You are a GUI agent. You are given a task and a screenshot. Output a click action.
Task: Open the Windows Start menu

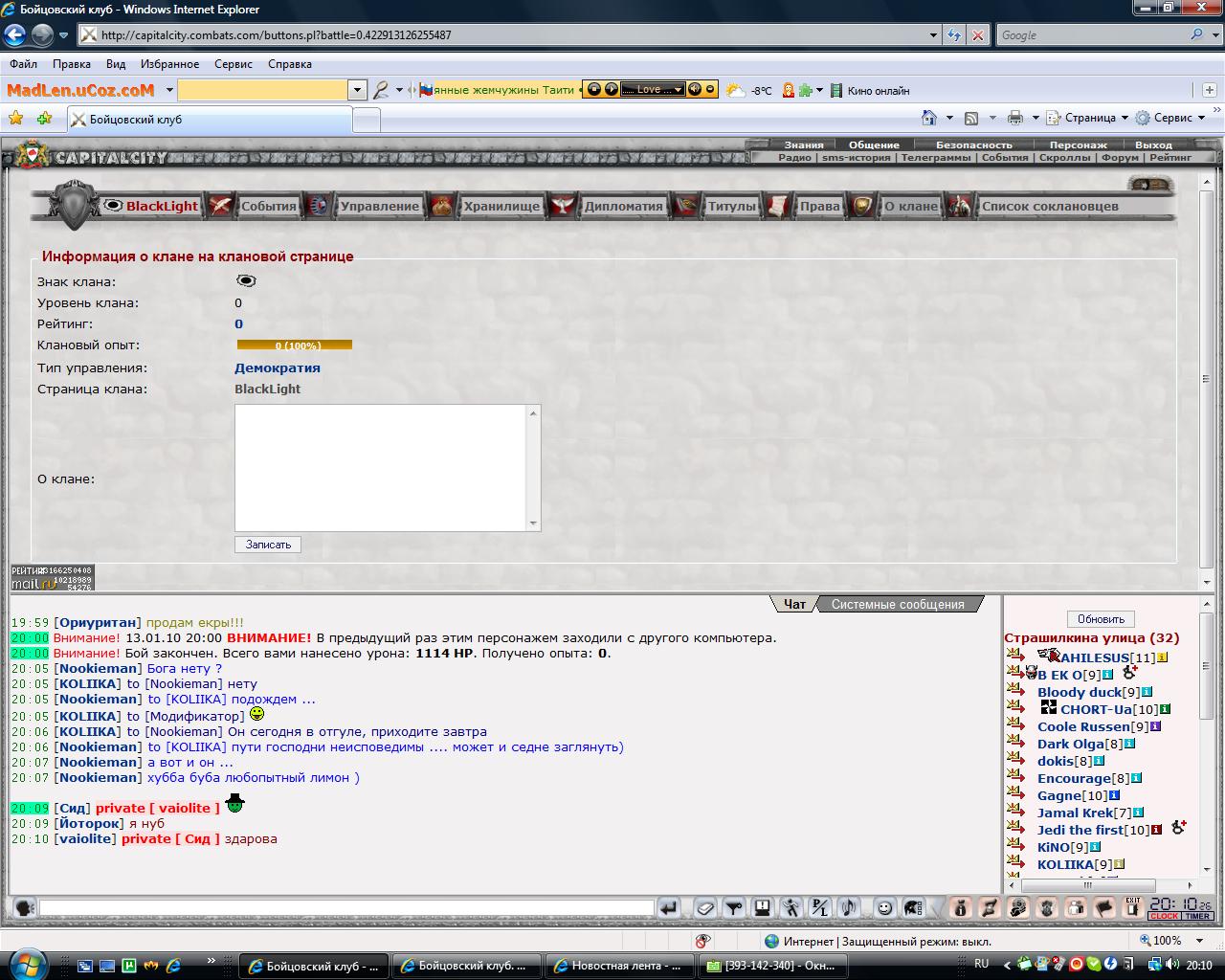click(27, 963)
